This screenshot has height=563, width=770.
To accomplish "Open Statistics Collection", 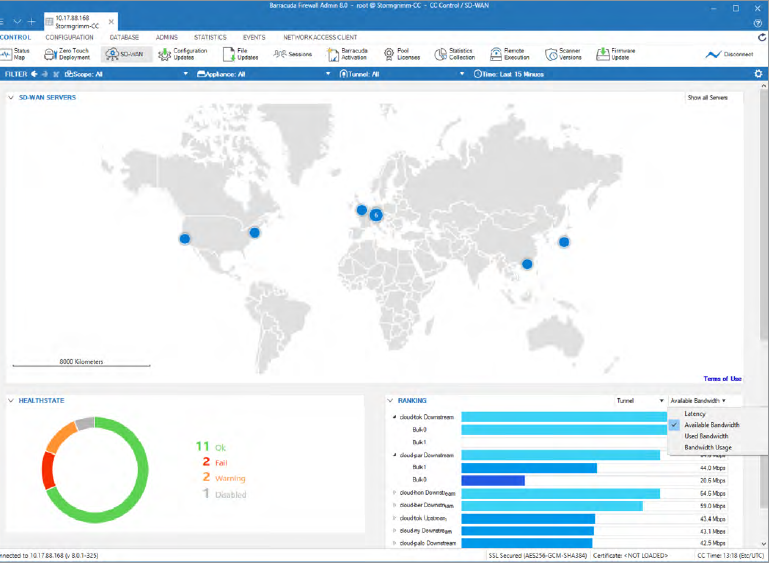I will pyautogui.click(x=455, y=54).
